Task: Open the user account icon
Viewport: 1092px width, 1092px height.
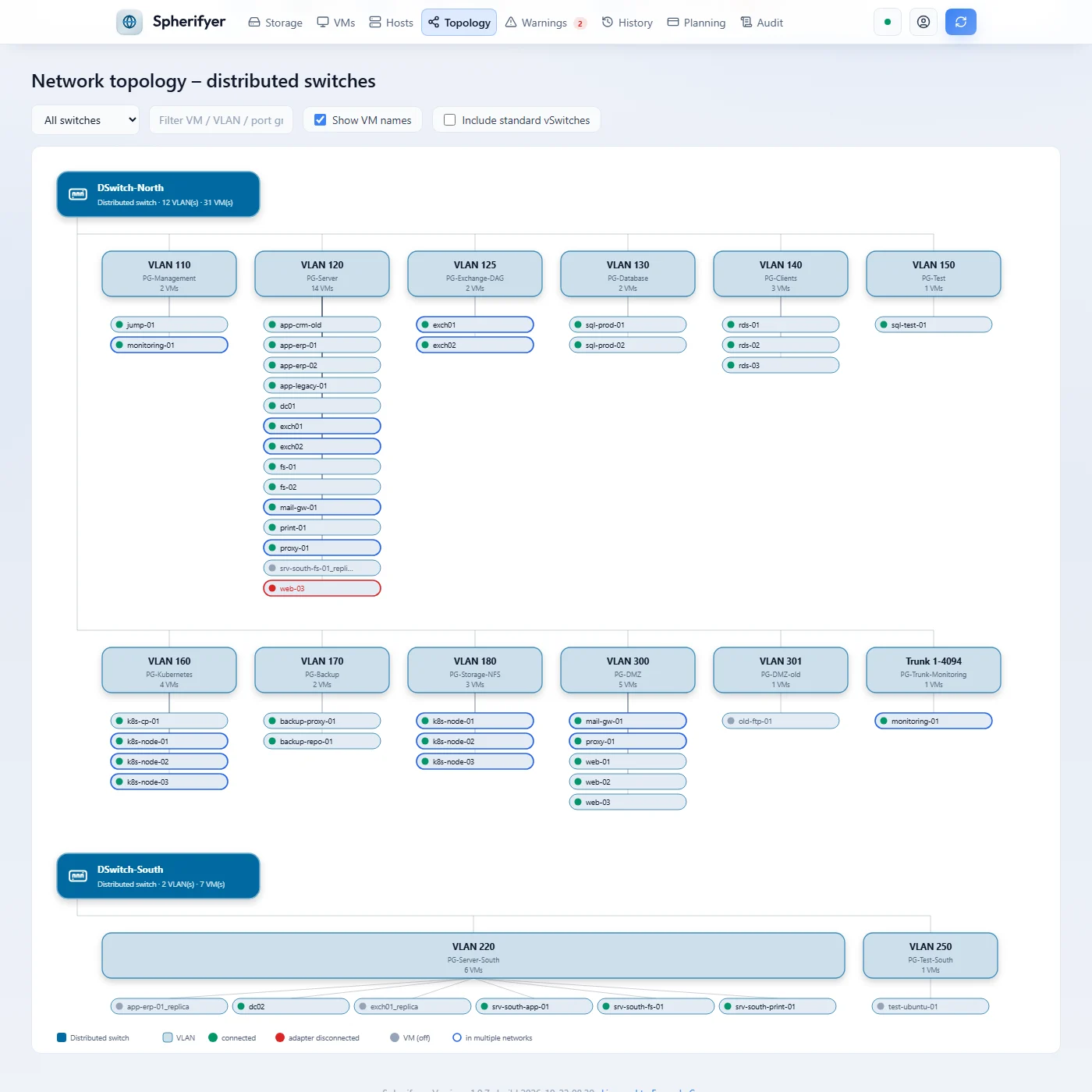Action: point(924,22)
